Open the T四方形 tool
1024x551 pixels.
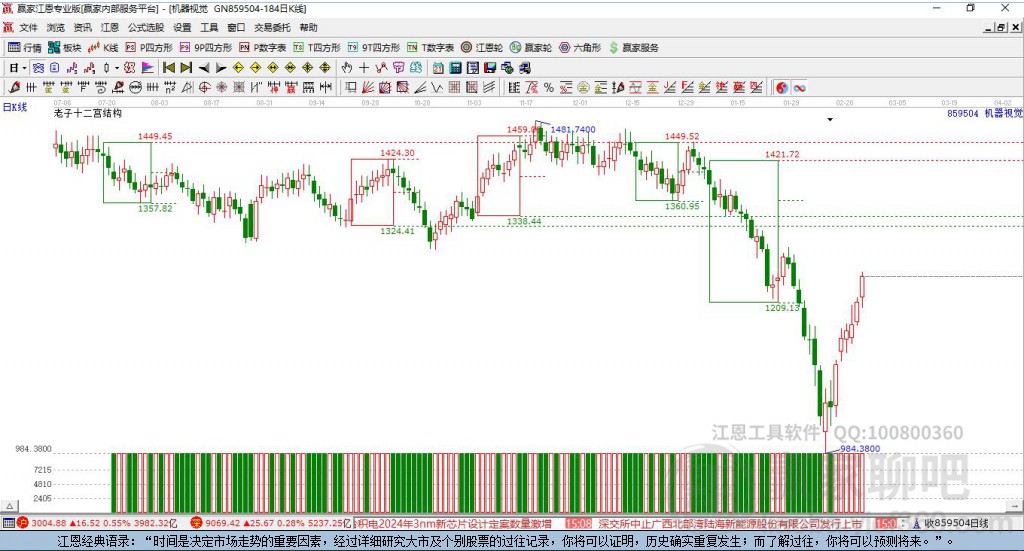click(x=317, y=48)
